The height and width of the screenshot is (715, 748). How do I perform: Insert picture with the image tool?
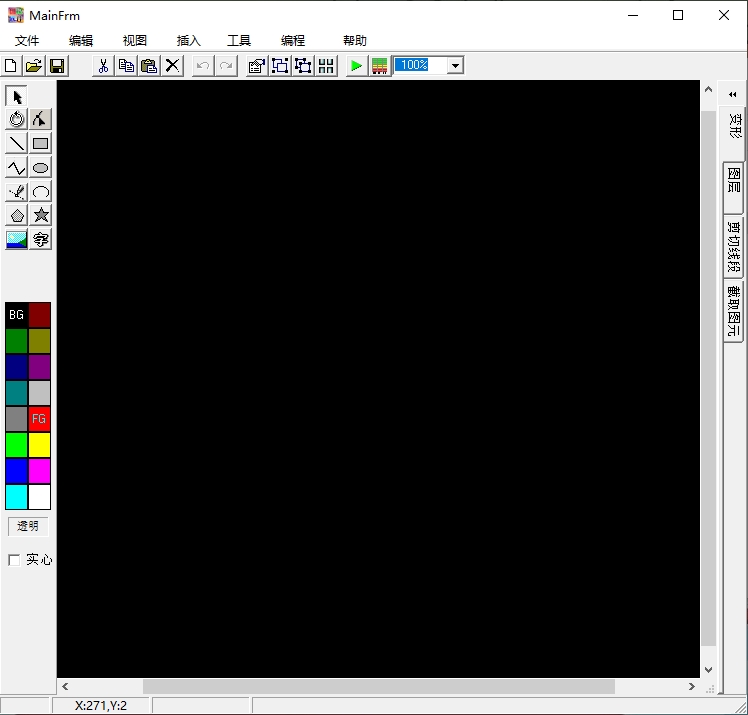(17, 239)
